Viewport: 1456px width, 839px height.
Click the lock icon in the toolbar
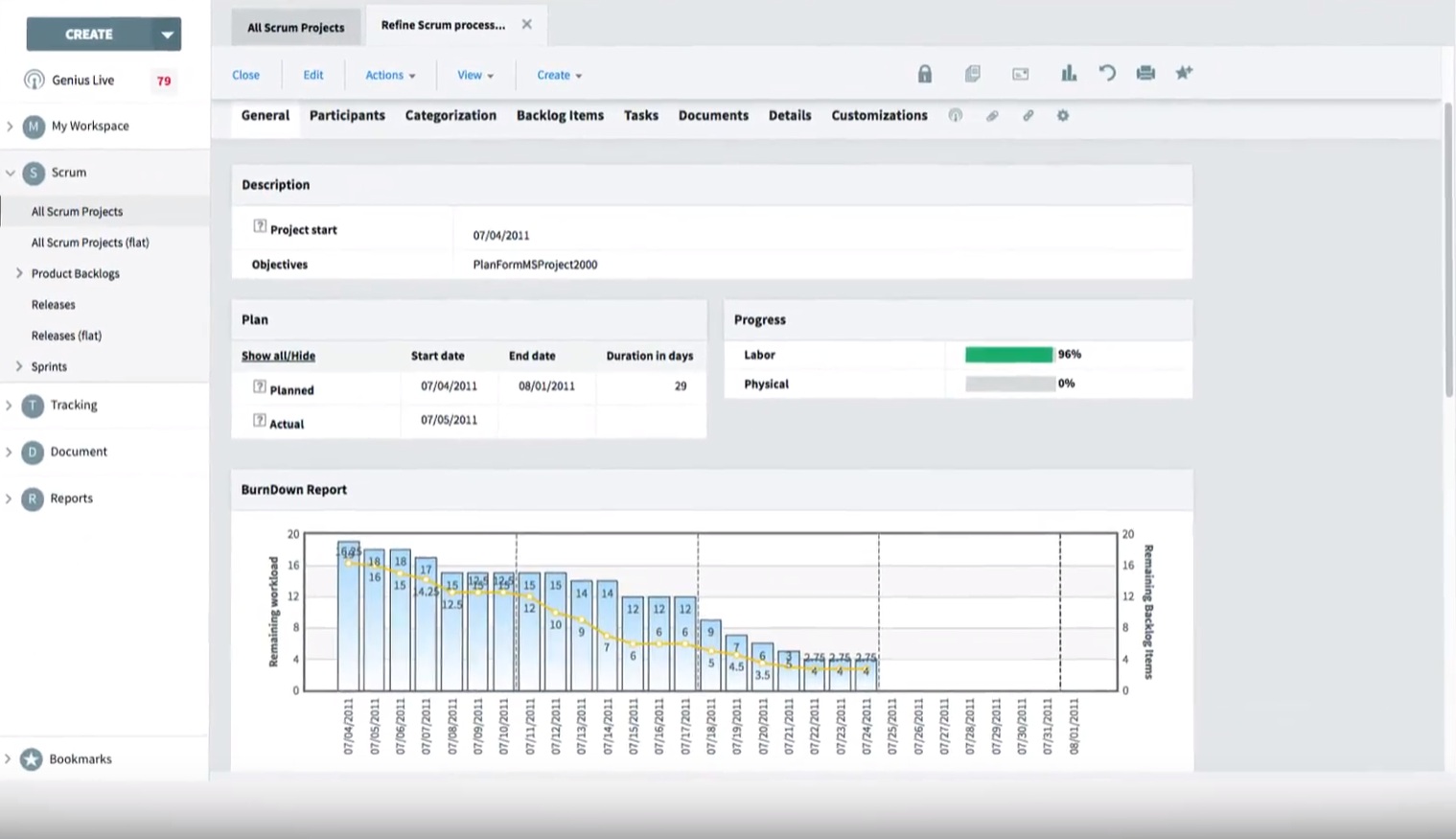(x=924, y=74)
